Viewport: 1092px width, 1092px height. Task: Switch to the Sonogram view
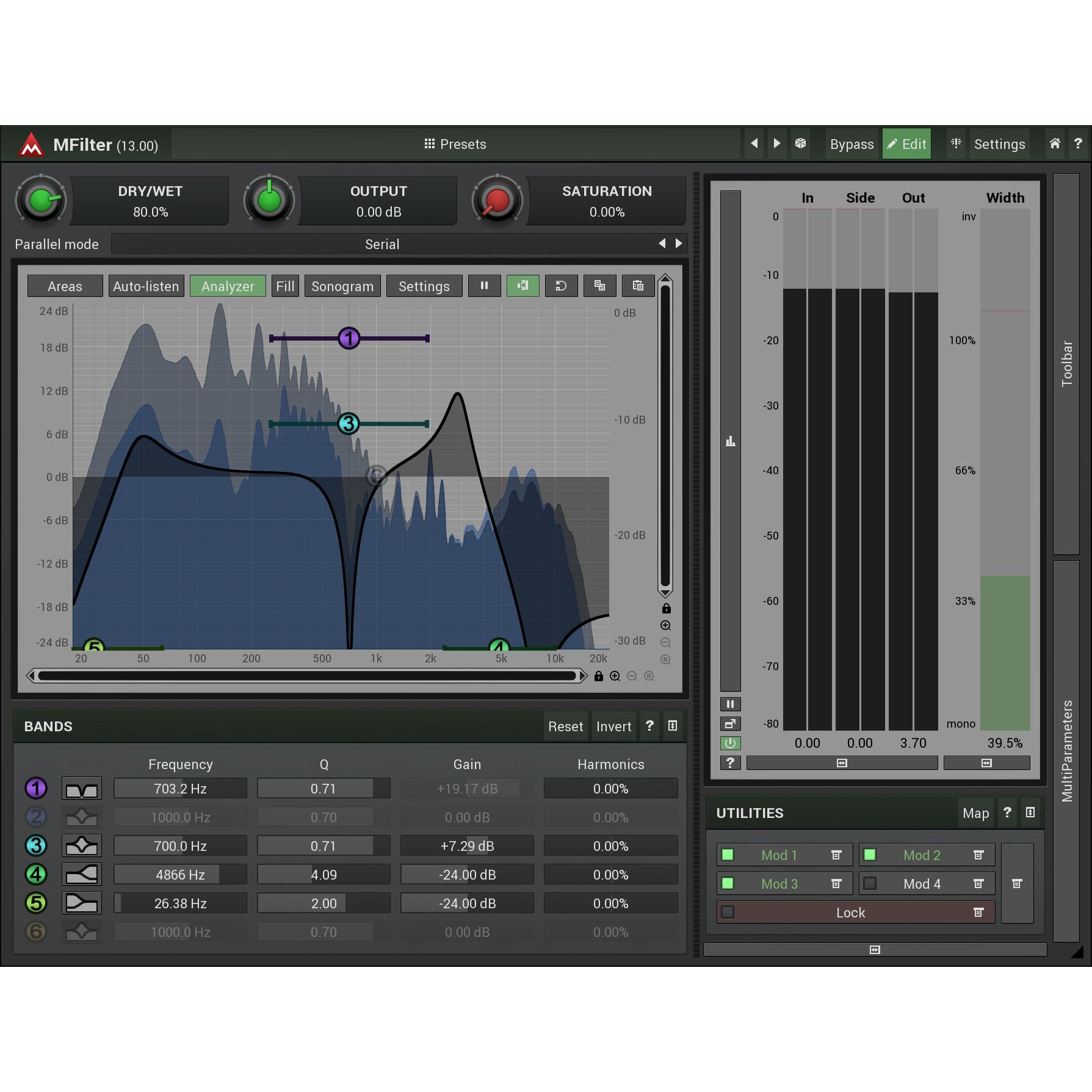pos(342,286)
